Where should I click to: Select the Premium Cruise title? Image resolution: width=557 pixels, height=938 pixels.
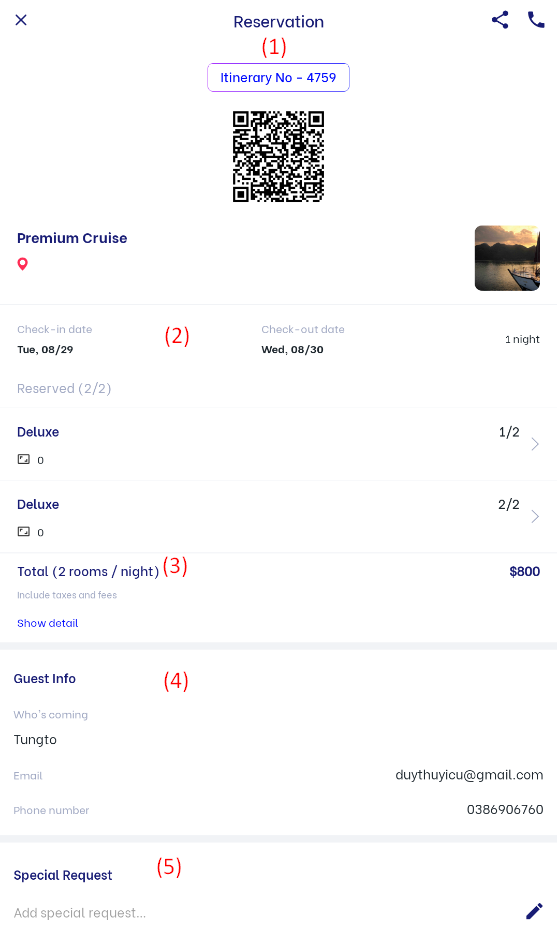point(72,238)
